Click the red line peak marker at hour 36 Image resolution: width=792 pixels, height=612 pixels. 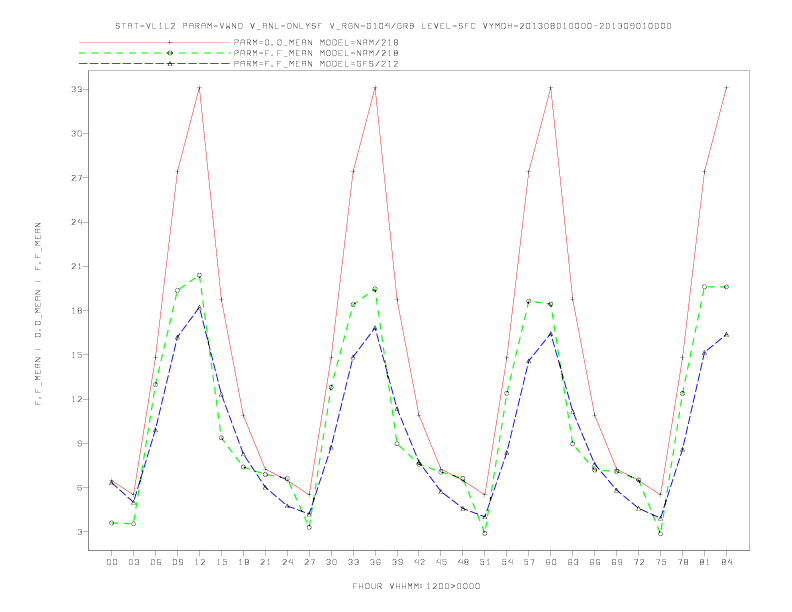coord(375,88)
